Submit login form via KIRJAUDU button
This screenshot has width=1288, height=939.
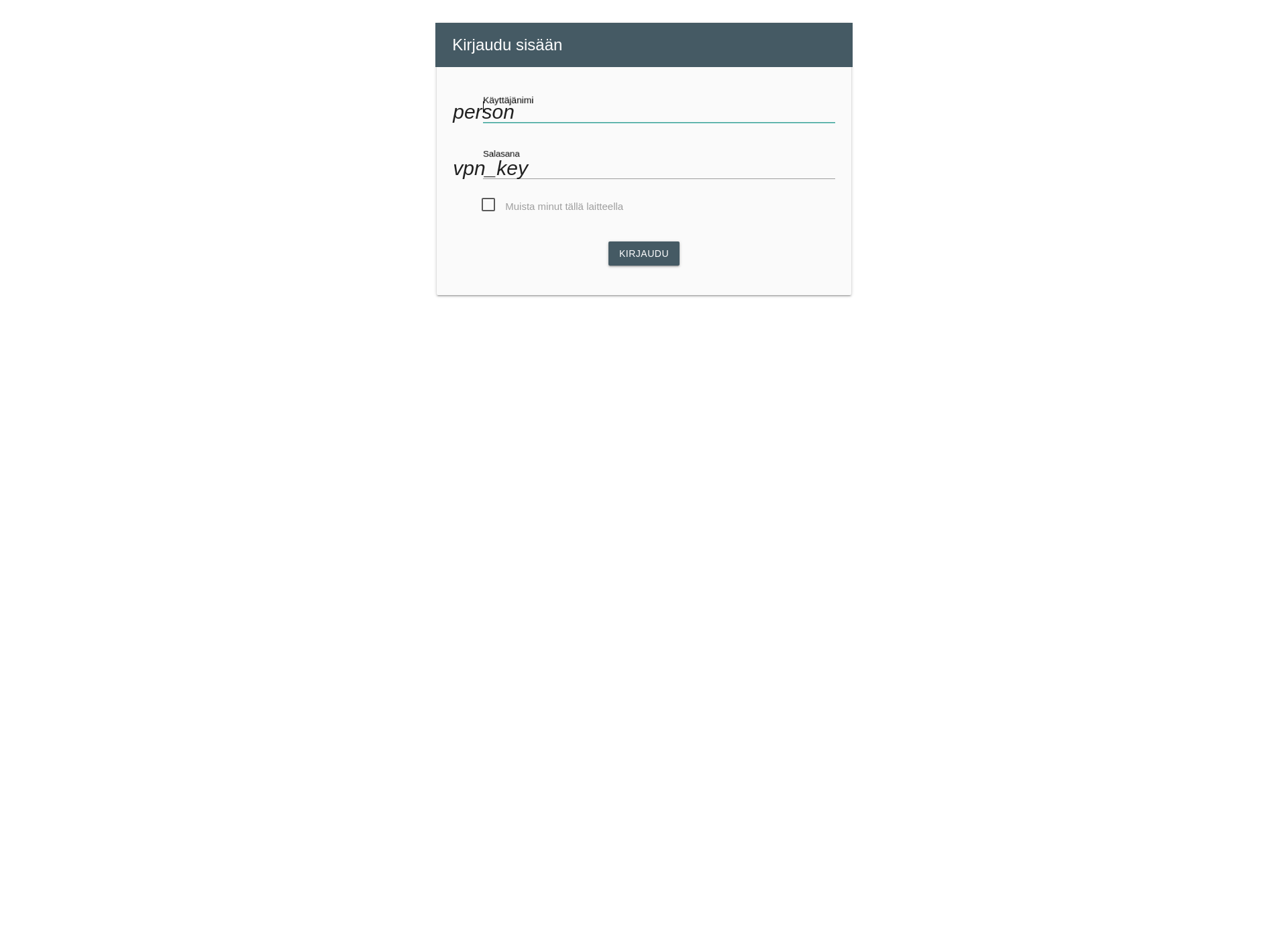[643, 253]
